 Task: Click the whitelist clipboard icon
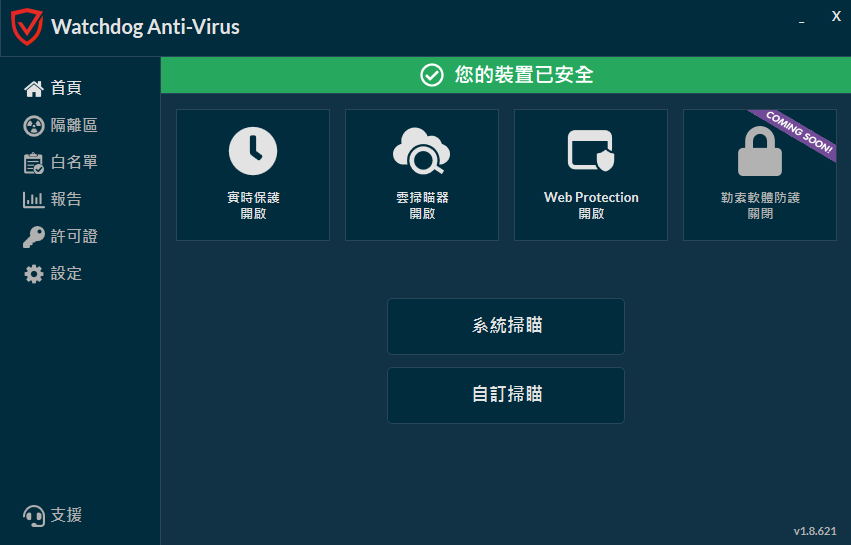point(34,163)
